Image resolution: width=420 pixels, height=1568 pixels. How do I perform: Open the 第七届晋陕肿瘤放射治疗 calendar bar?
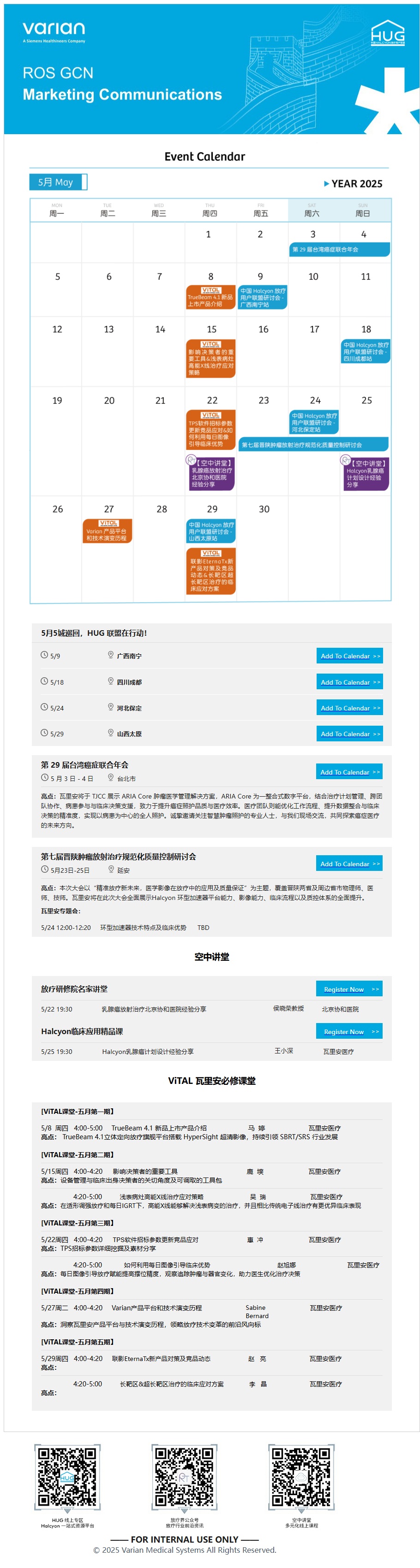pos(313,444)
